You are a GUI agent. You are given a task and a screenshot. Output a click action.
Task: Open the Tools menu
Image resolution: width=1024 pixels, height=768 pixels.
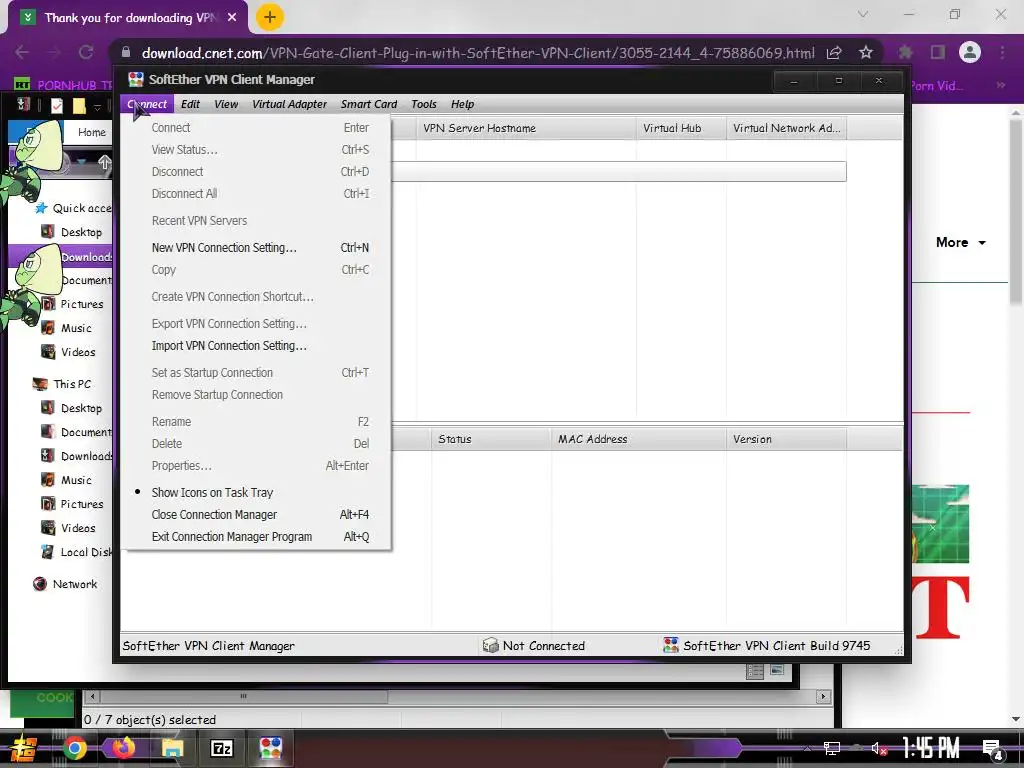[423, 104]
